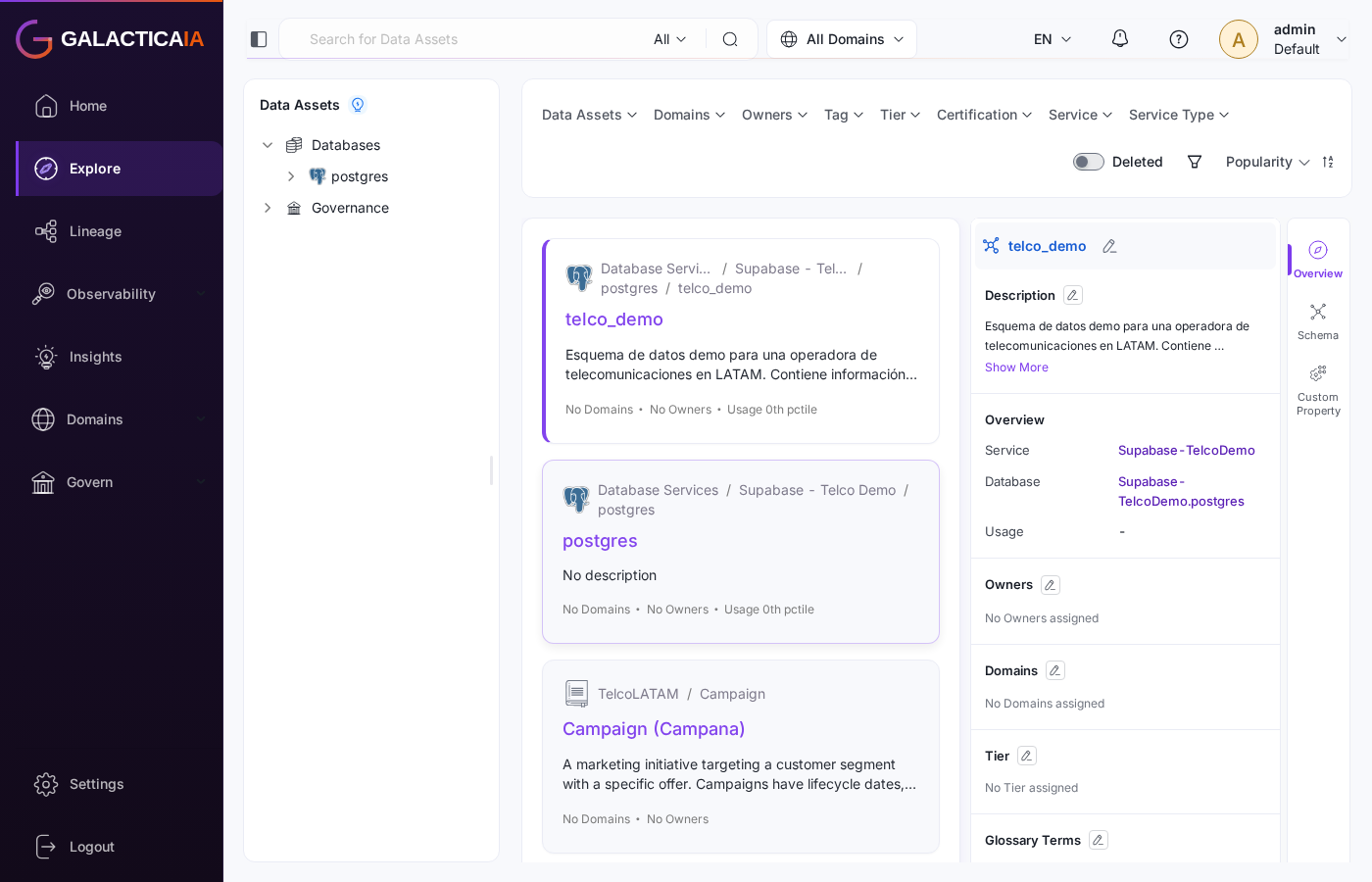The width and height of the screenshot is (1372, 882).
Task: Click the Data Assets panel resize handle
Action: 492,470
